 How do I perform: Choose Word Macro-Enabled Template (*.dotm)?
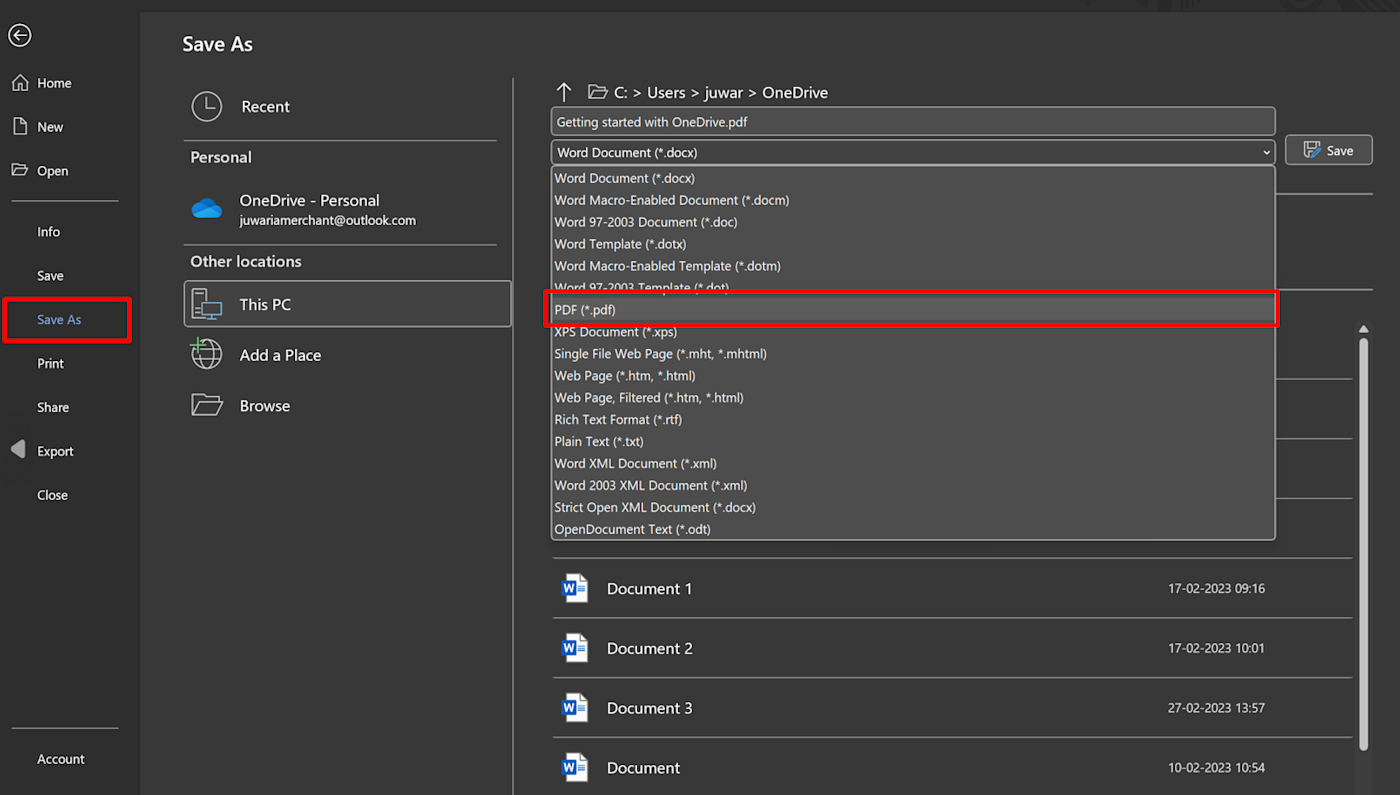[913, 266]
